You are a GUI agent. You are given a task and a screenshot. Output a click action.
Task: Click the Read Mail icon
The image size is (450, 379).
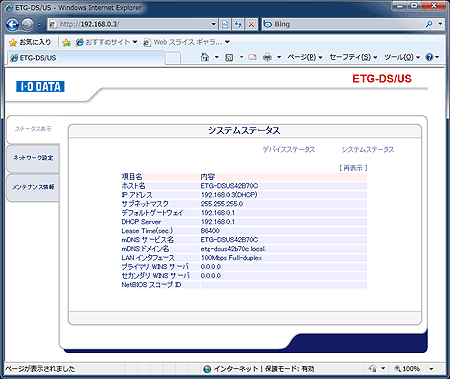253,57
